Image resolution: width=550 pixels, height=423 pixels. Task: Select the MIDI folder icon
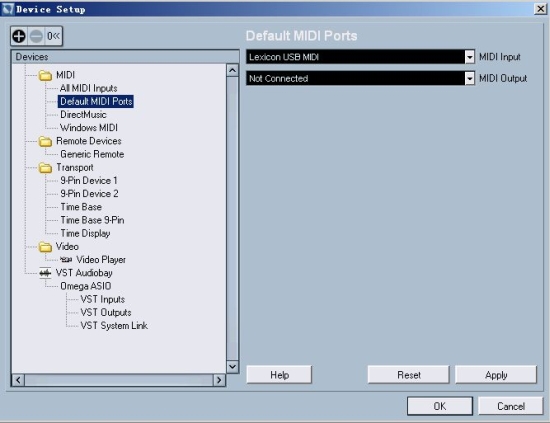click(45, 75)
